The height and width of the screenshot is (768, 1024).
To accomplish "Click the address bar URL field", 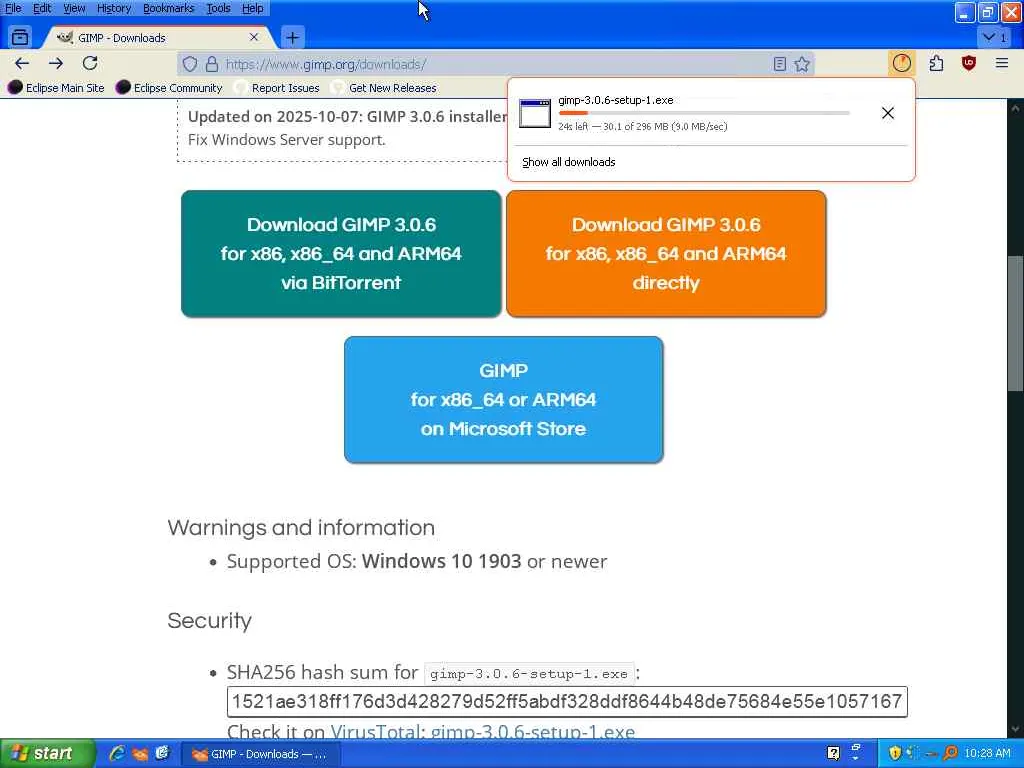I will [496, 64].
